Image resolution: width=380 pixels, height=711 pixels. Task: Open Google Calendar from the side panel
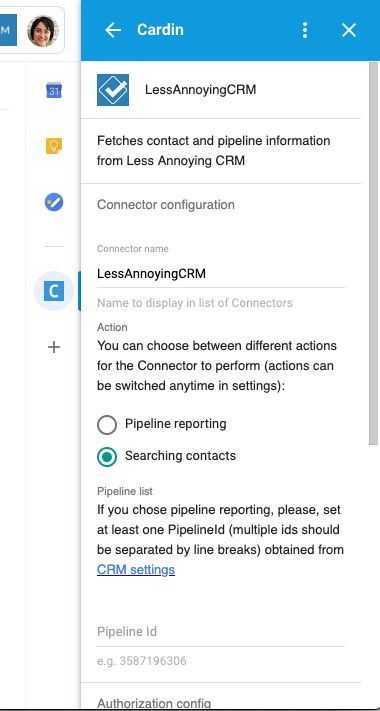[54, 90]
